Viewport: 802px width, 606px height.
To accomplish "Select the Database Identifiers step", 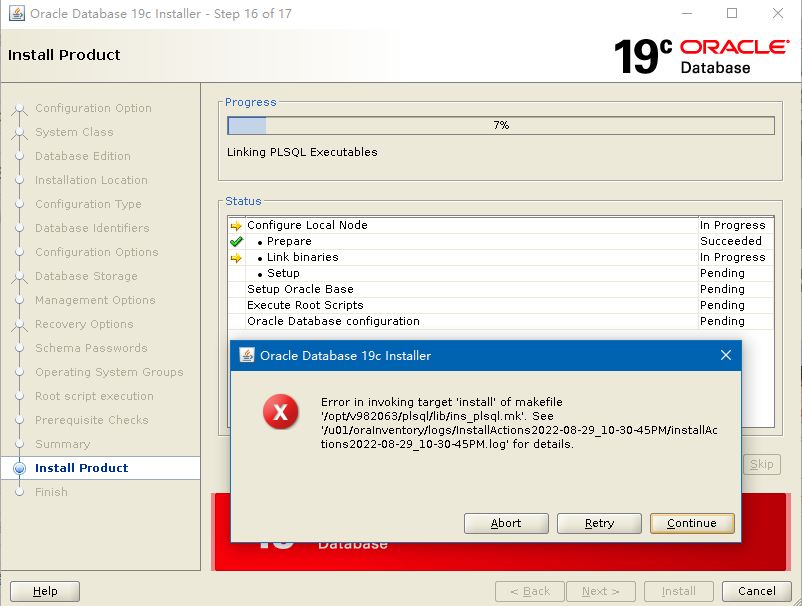I will (x=92, y=228).
